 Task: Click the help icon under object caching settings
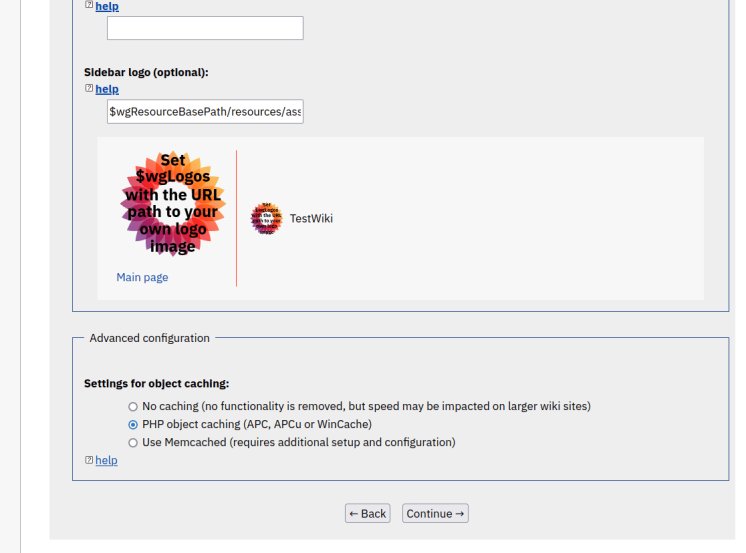[x=89, y=460]
